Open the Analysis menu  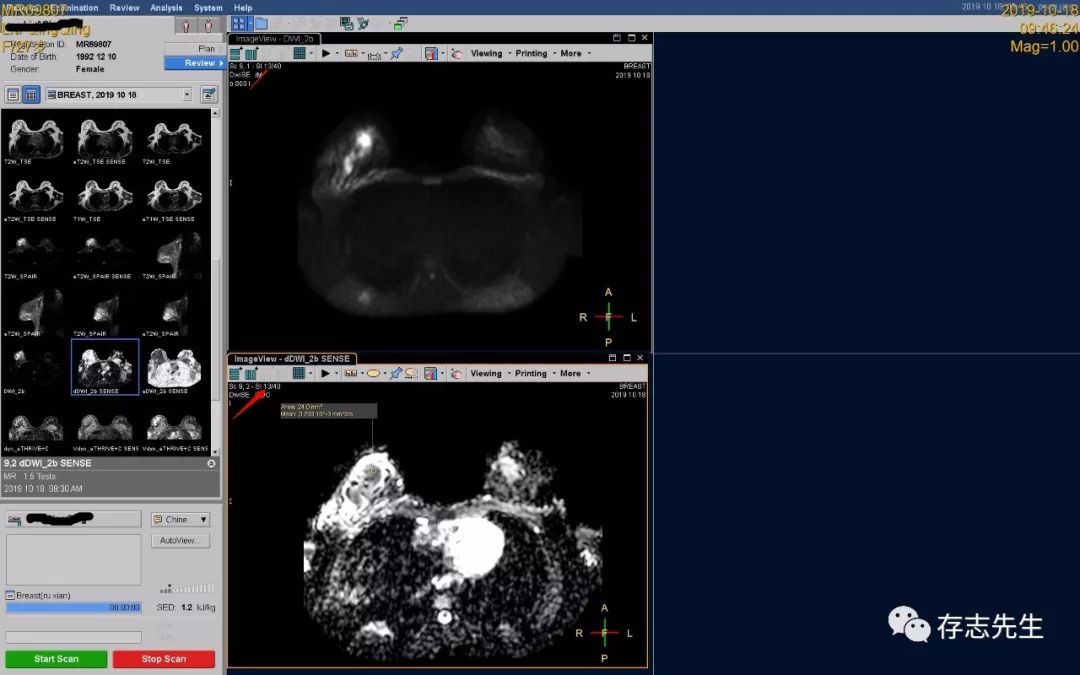click(x=166, y=8)
